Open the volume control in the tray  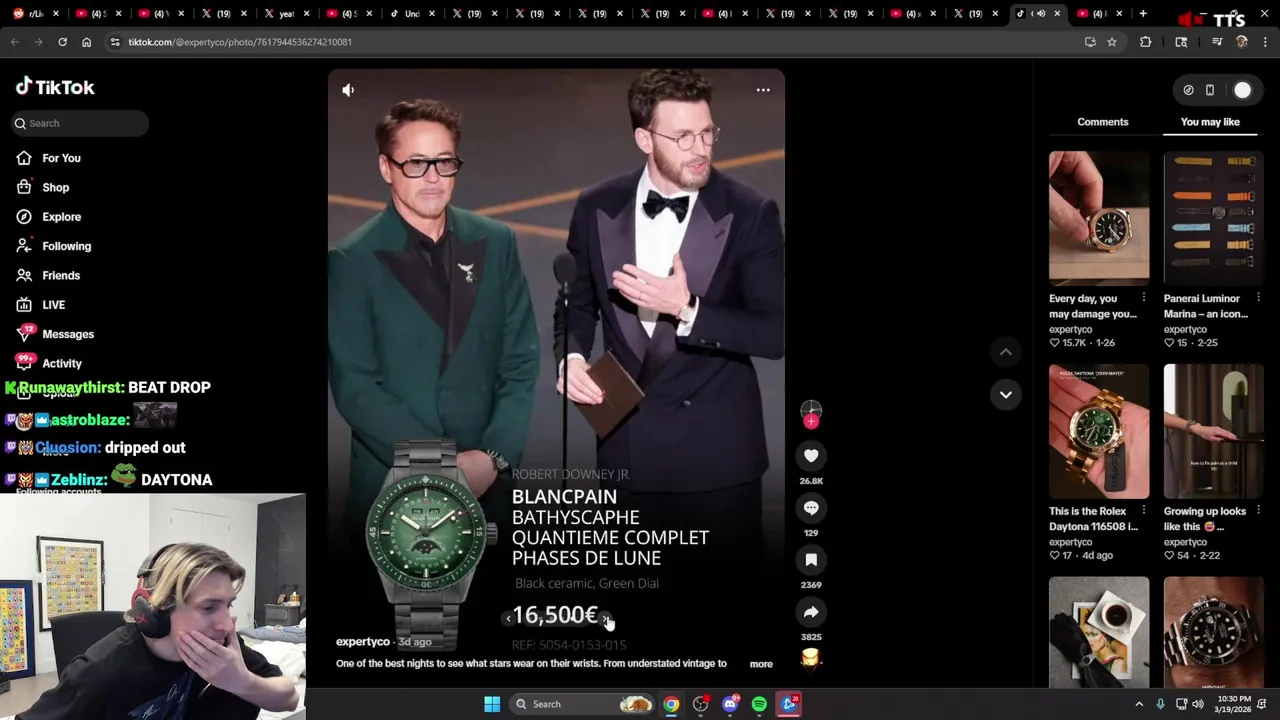1198,704
